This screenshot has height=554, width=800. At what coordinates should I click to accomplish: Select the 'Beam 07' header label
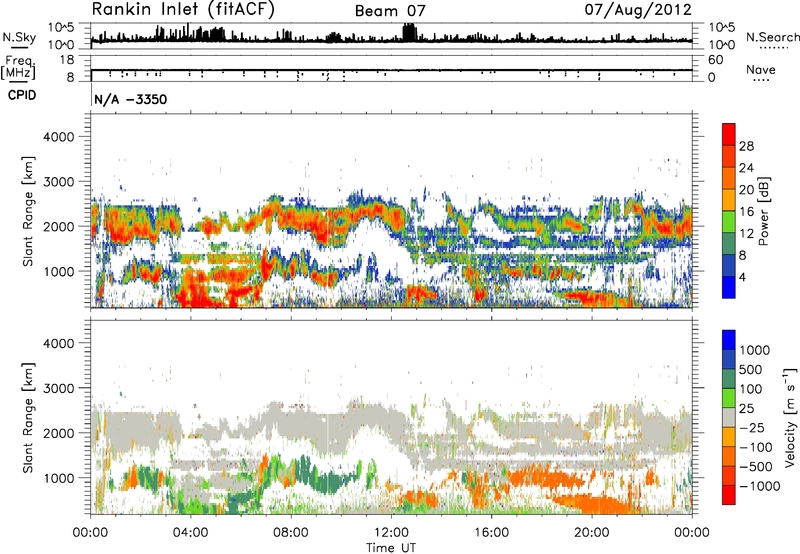pos(390,11)
